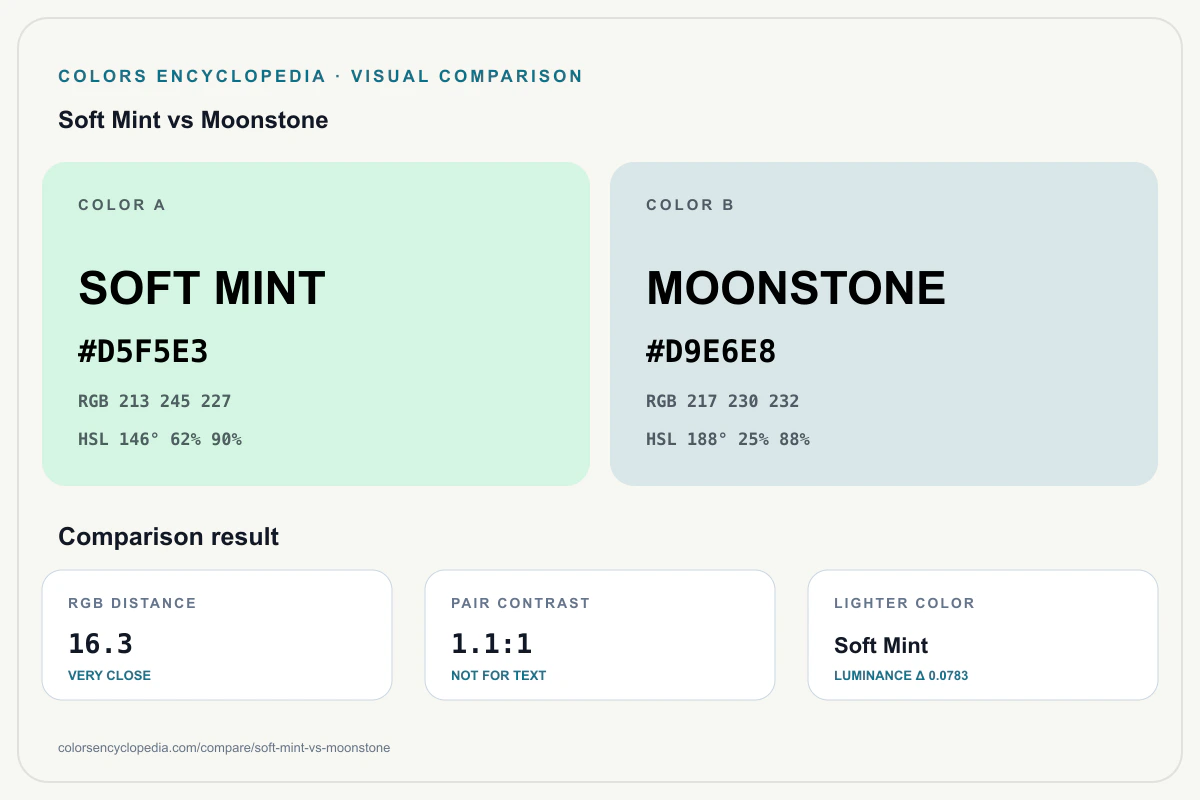Viewport: 1200px width, 800px height.
Task: Click the Comparison result heading
Action: click(x=169, y=537)
